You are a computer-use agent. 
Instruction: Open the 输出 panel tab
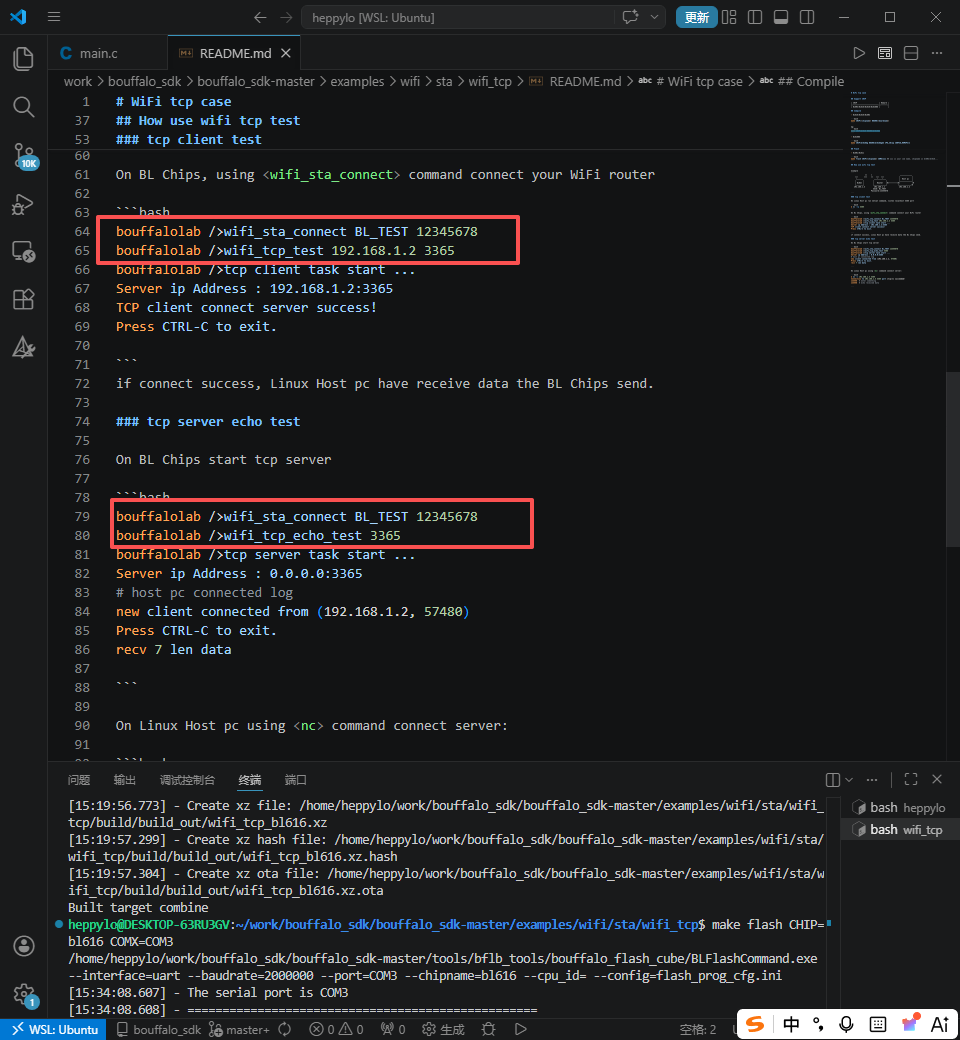(x=124, y=779)
